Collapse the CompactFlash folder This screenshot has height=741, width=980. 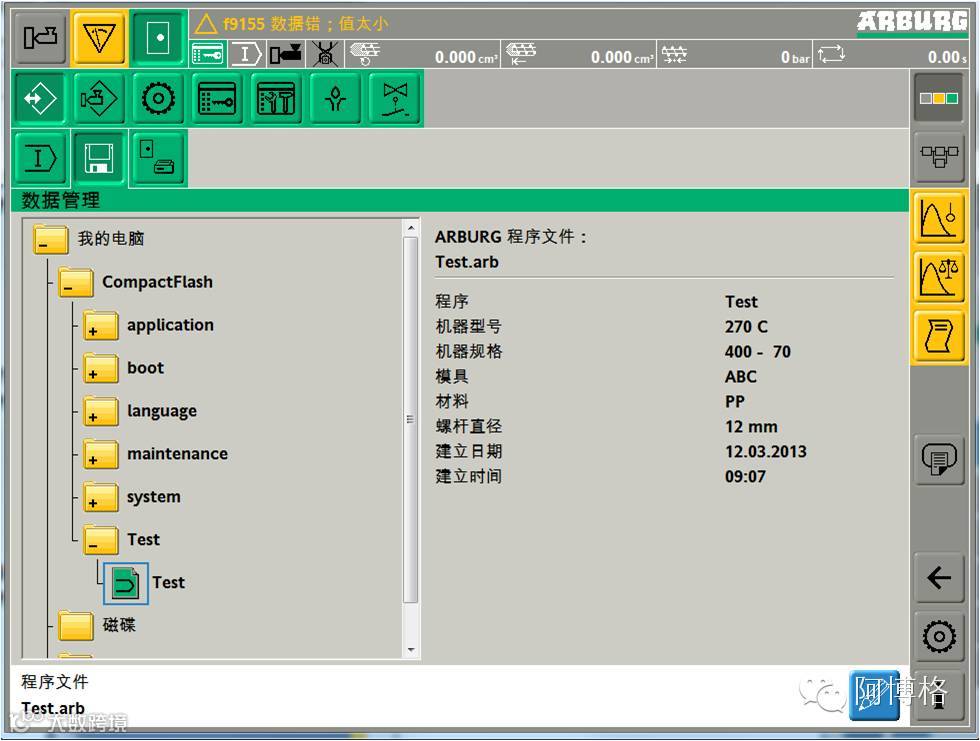pos(76,283)
